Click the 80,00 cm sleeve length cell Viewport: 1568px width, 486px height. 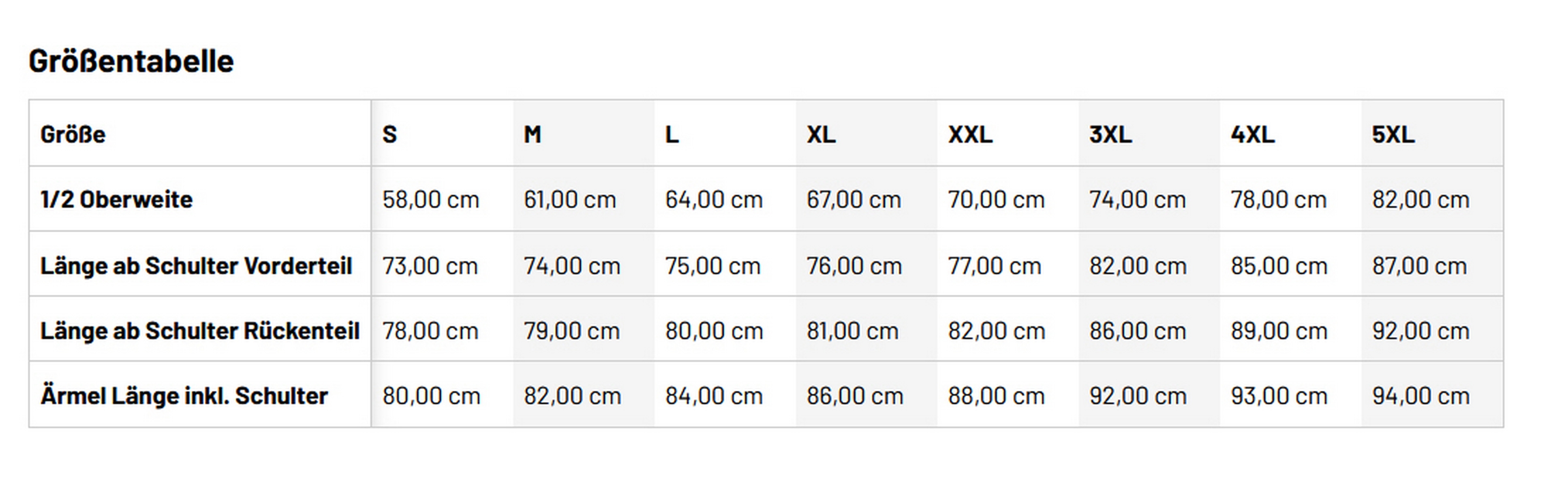[431, 396]
